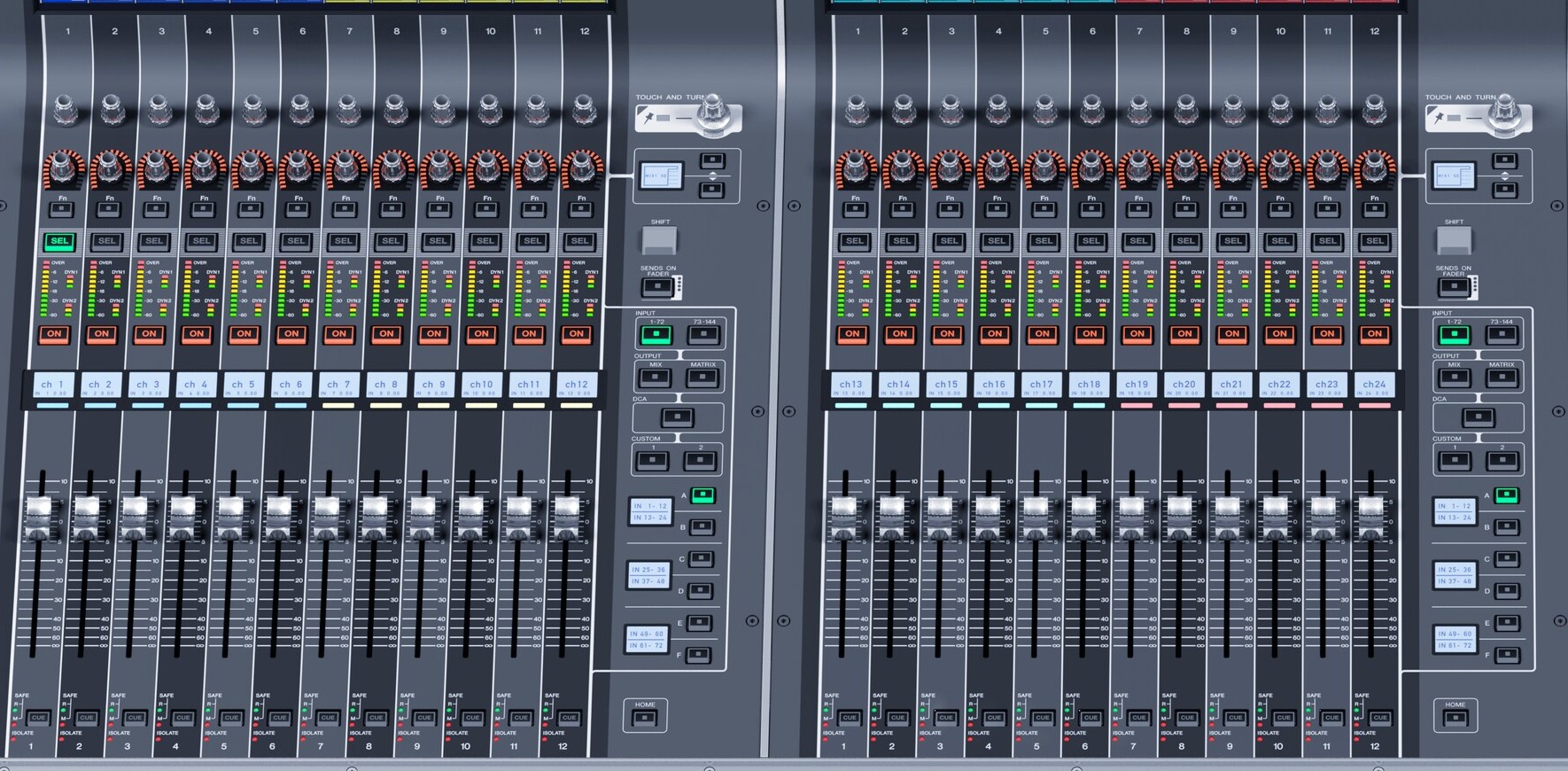1568x771 pixels.
Task: Tap the Fn key above ch10
Action: click(x=486, y=210)
